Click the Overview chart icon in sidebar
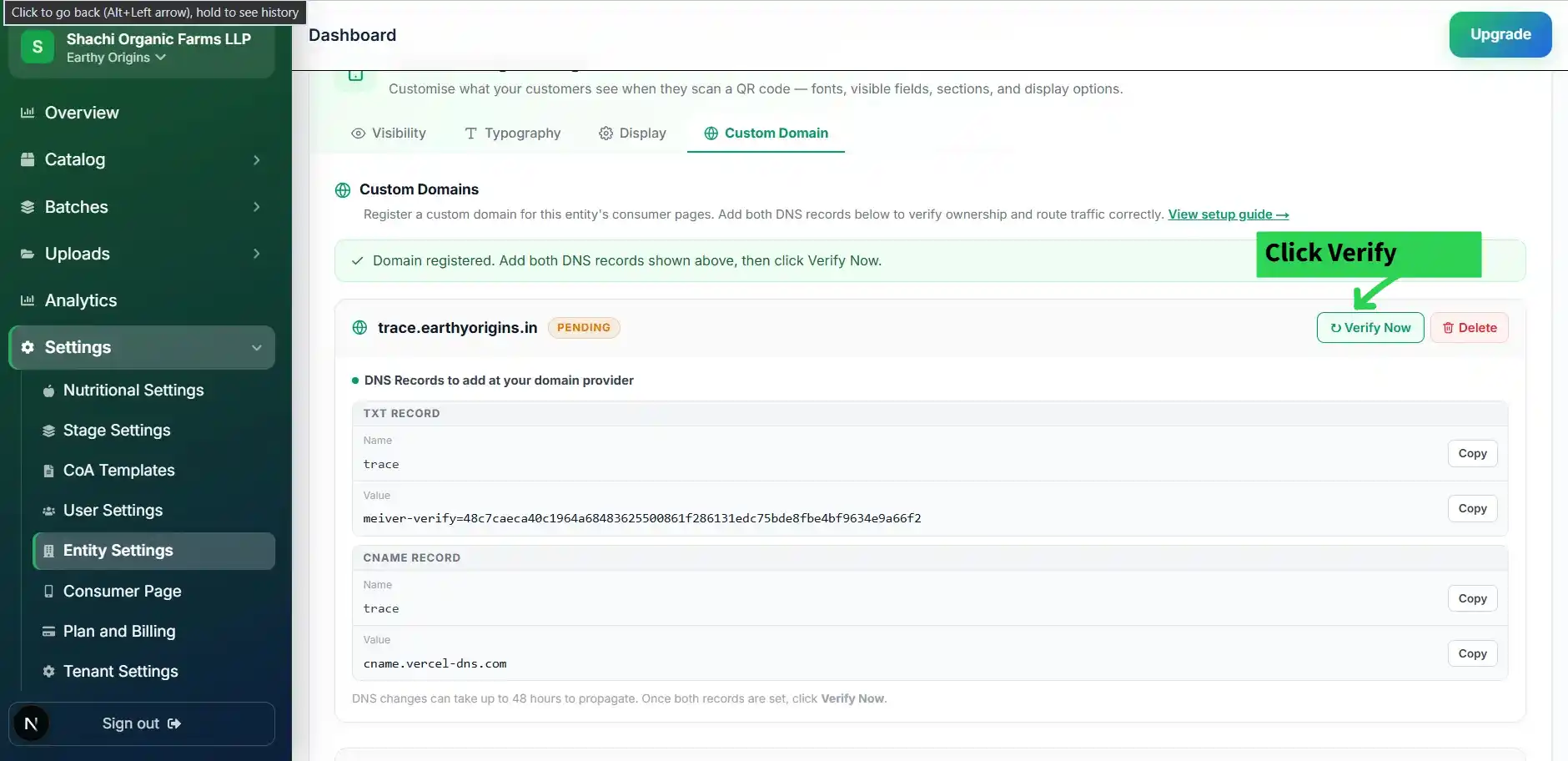 [x=28, y=113]
